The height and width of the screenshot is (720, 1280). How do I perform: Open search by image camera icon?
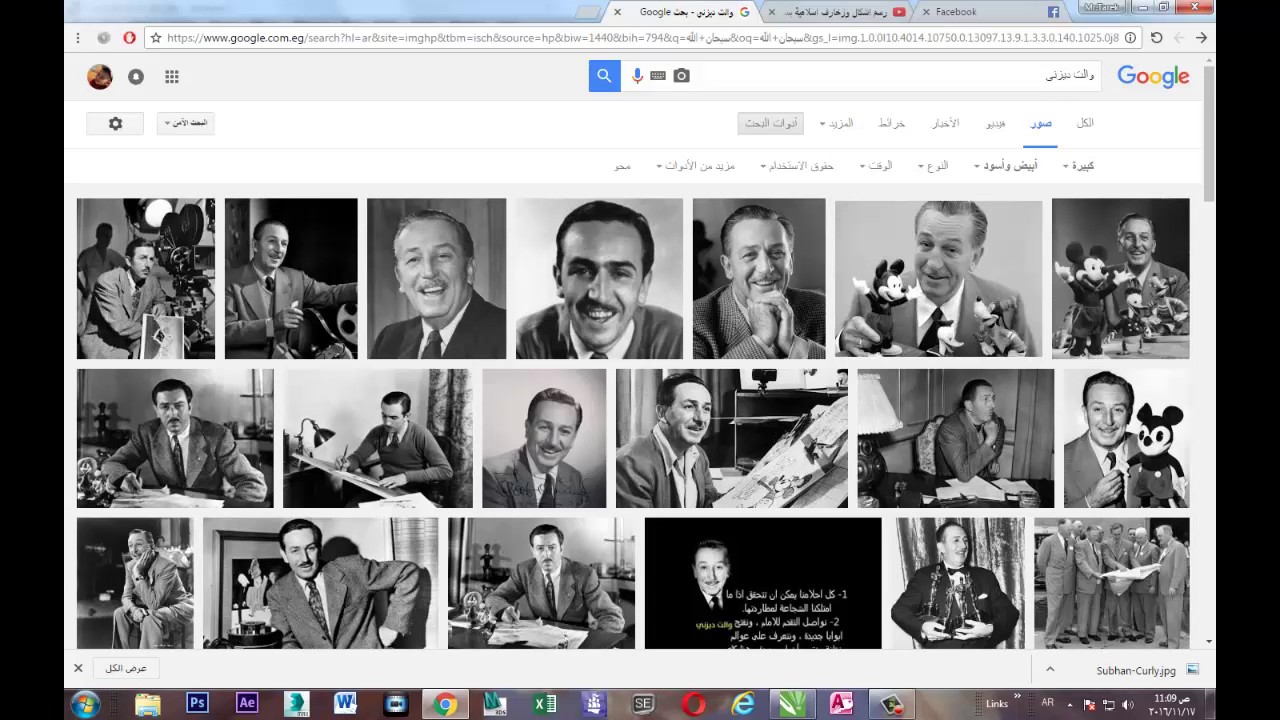682,76
